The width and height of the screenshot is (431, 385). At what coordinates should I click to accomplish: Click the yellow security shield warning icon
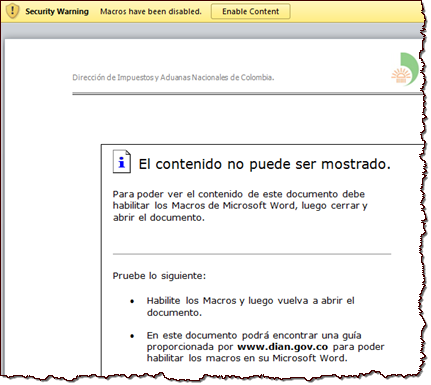tap(12, 11)
